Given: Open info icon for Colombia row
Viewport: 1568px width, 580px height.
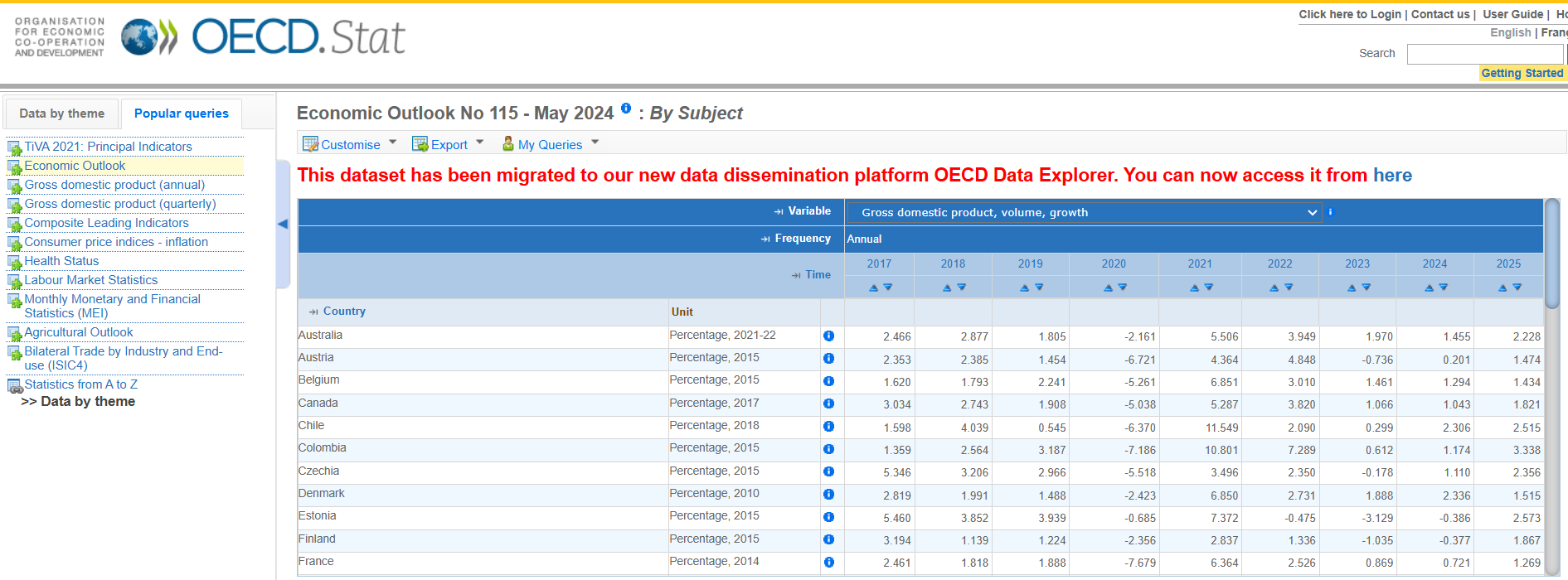Looking at the screenshot, I should point(828,449).
